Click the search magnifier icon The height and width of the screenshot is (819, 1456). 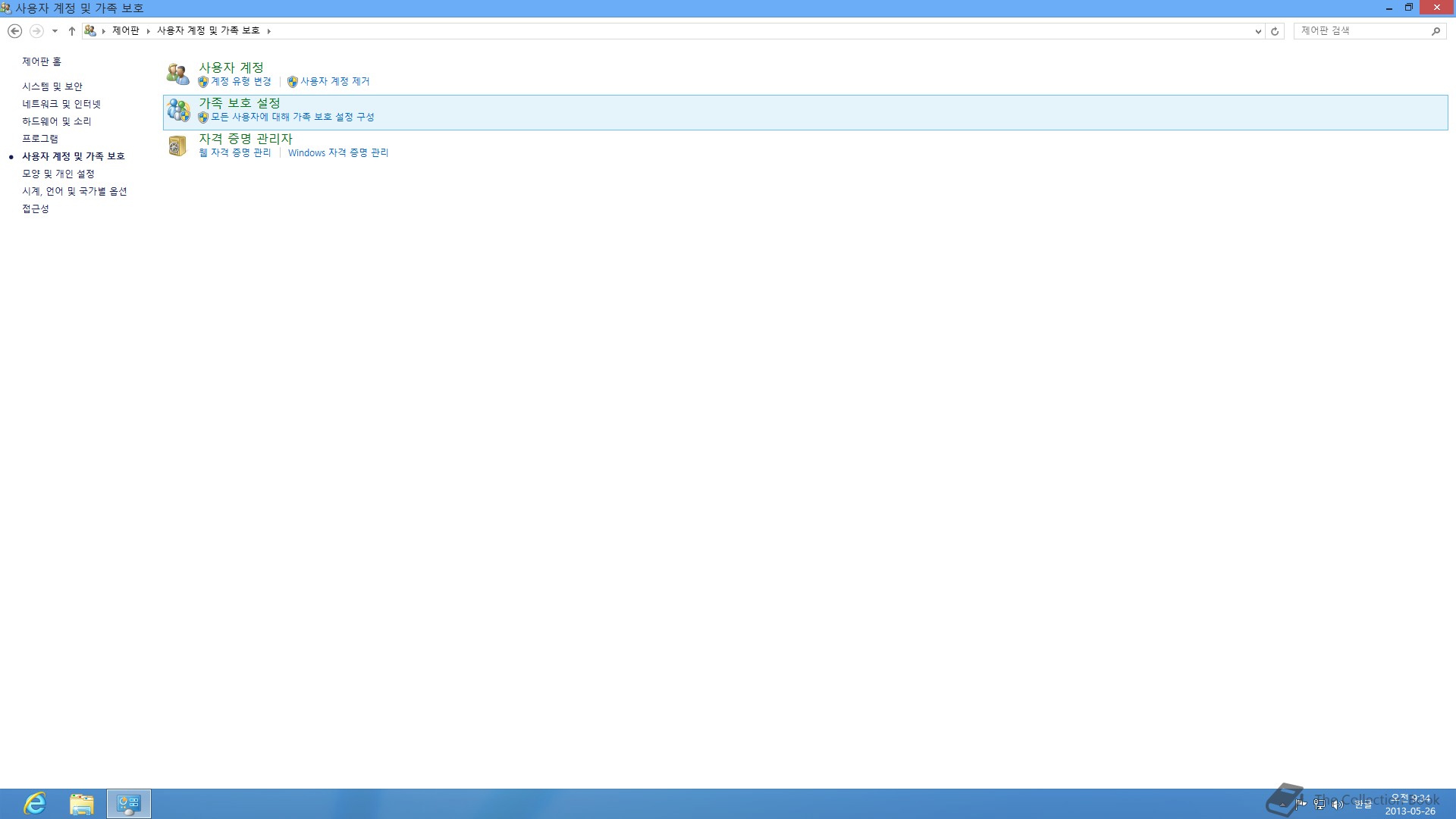1436,31
